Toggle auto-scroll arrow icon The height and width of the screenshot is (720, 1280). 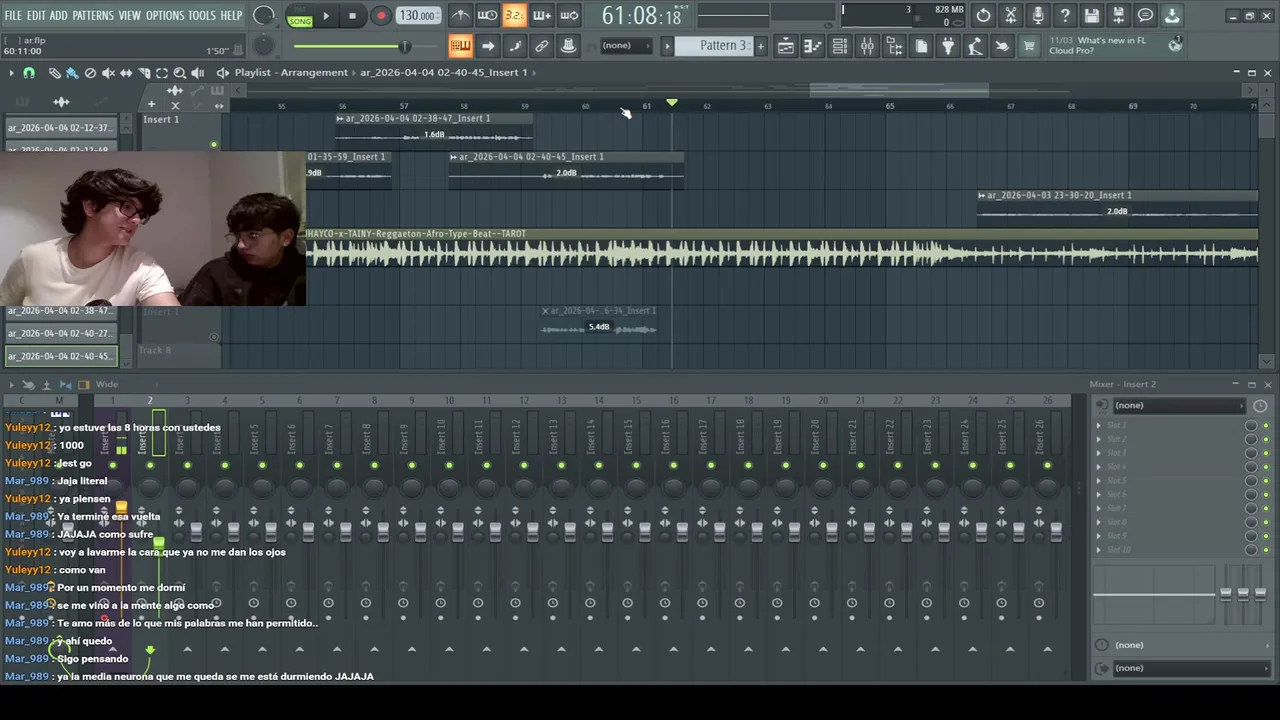pyautogui.click(x=487, y=45)
